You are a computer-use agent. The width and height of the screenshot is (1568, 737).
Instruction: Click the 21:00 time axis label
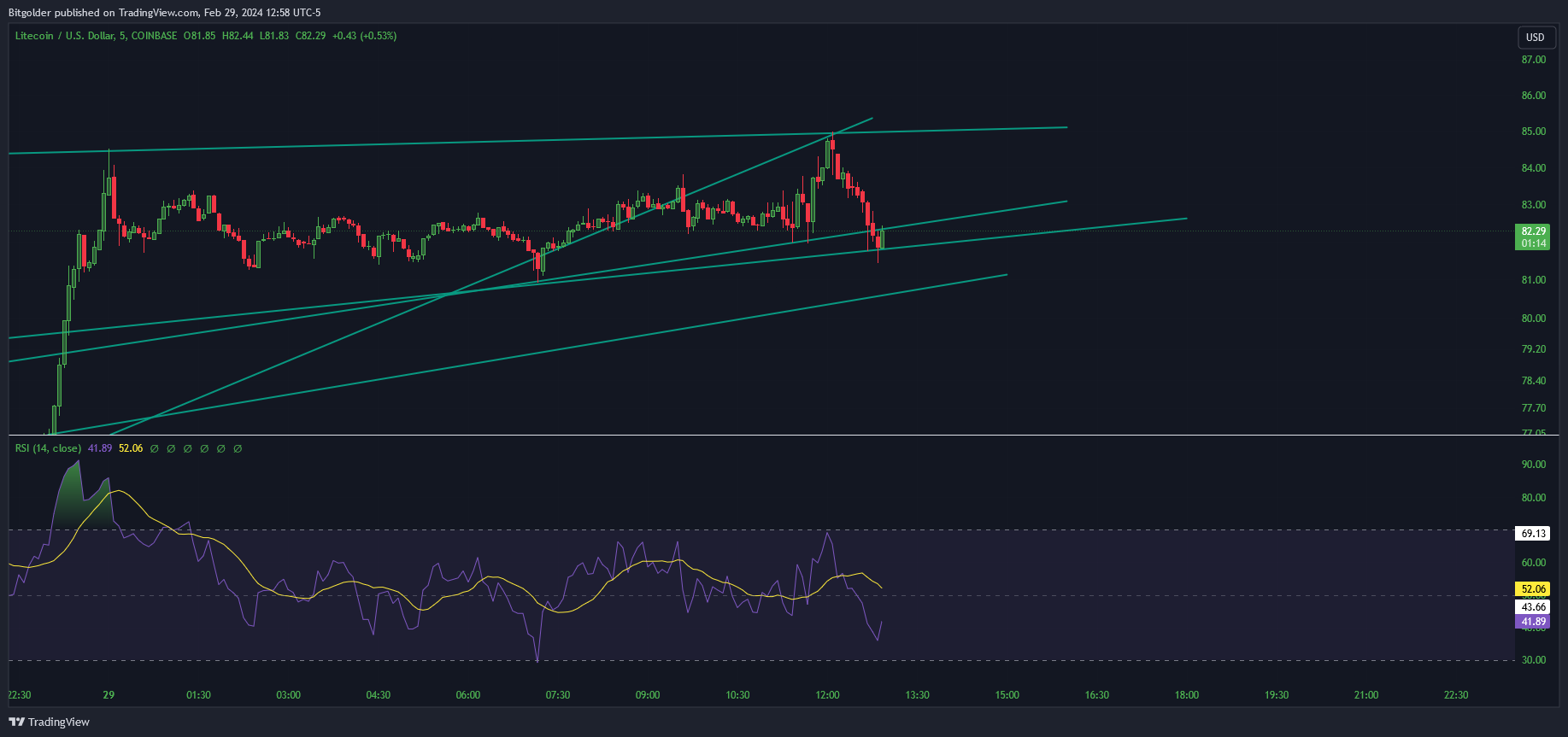(1366, 695)
